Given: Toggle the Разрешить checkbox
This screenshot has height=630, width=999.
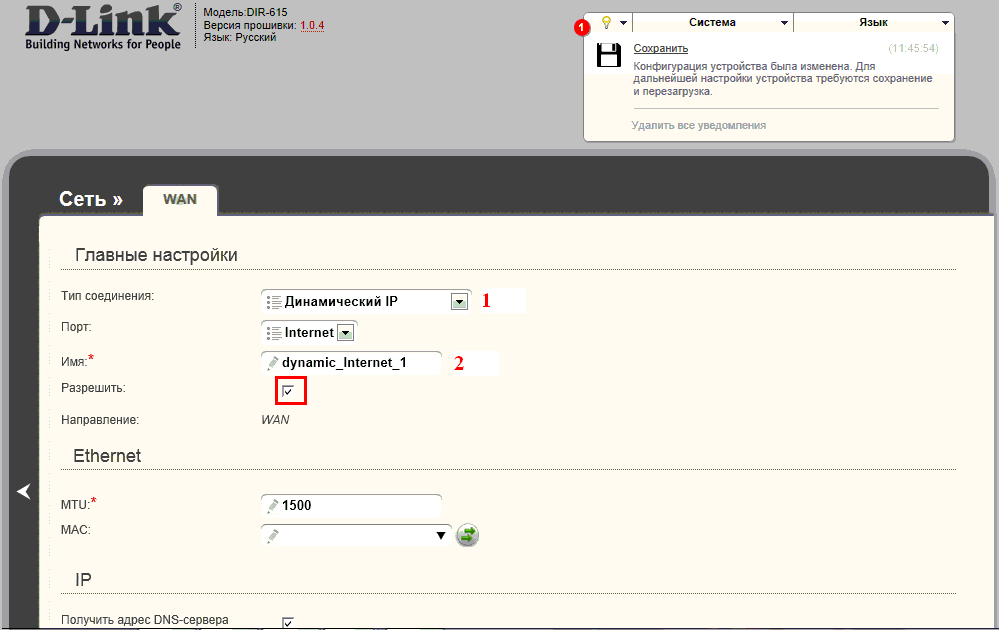Looking at the screenshot, I should click(x=288, y=390).
